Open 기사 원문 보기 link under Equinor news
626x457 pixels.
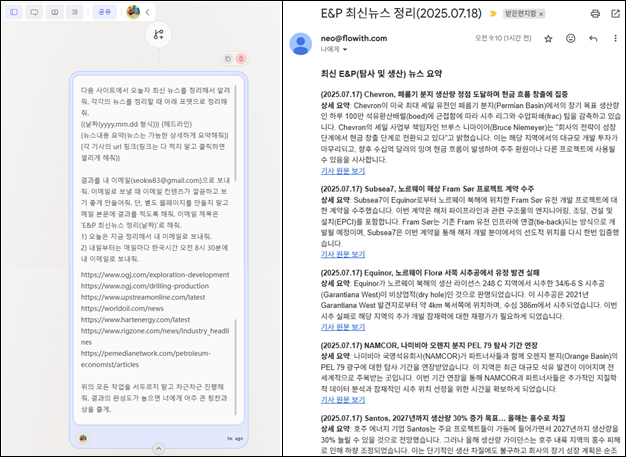343,327
